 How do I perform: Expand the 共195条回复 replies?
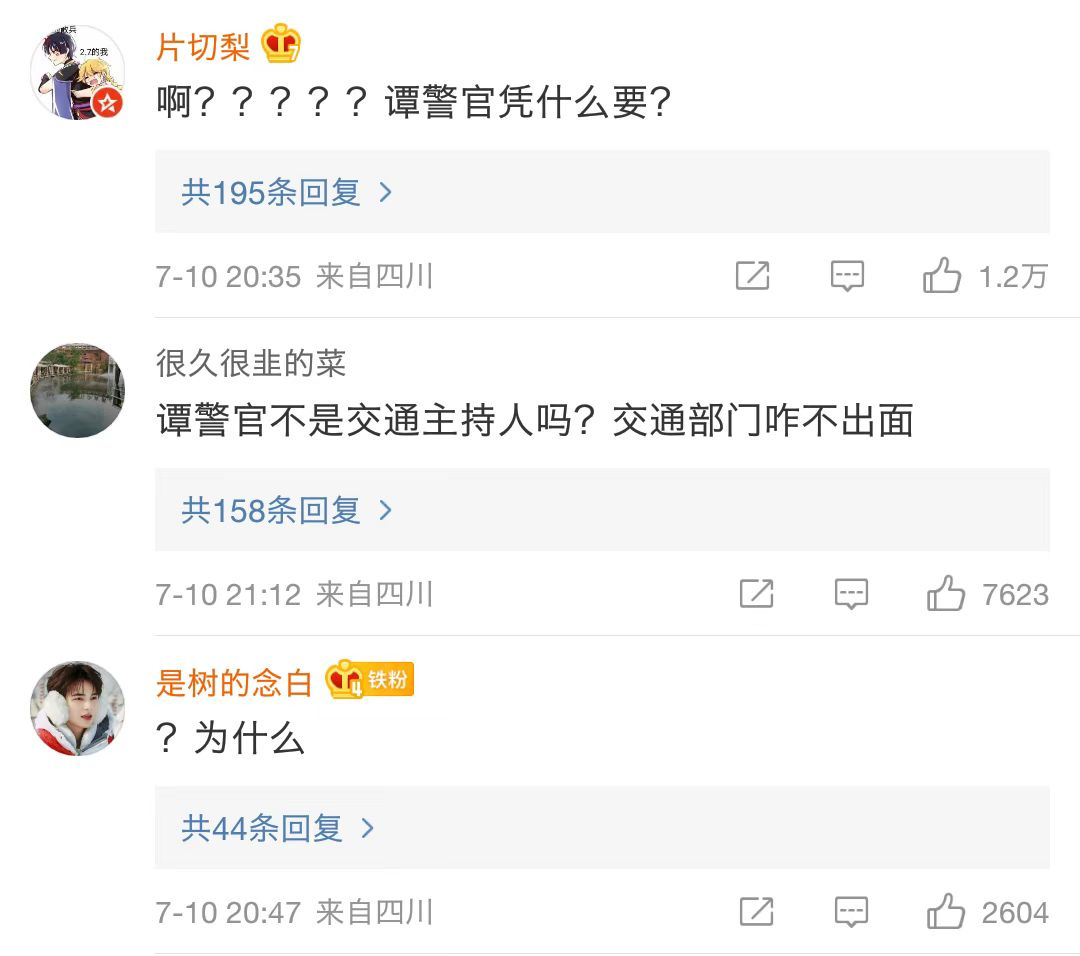(287, 192)
